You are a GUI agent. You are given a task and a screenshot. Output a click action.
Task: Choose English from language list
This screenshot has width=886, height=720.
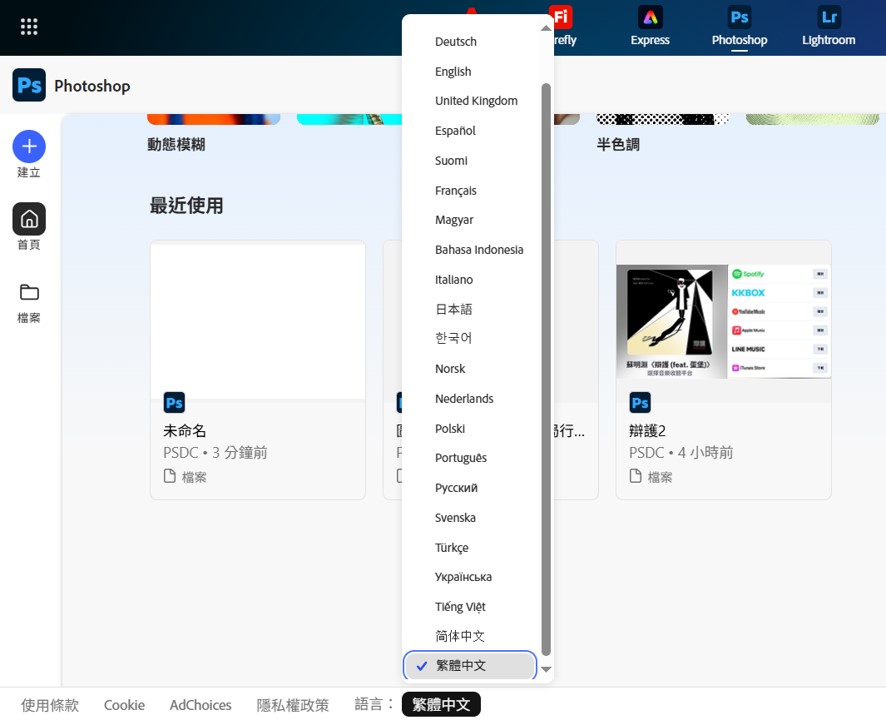pyautogui.click(x=453, y=72)
